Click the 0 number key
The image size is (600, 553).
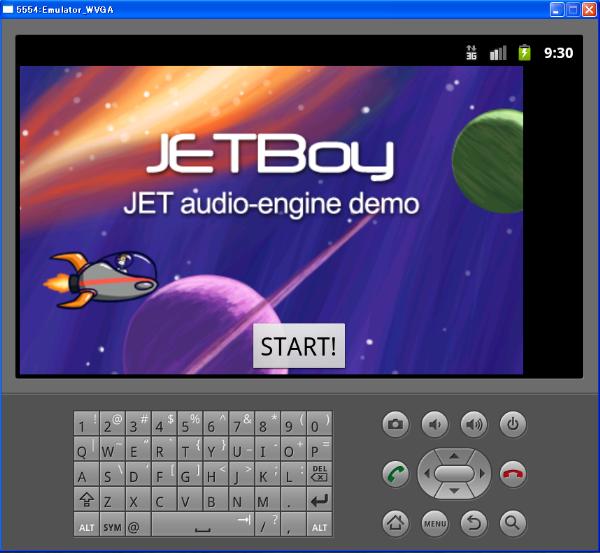click(320, 423)
